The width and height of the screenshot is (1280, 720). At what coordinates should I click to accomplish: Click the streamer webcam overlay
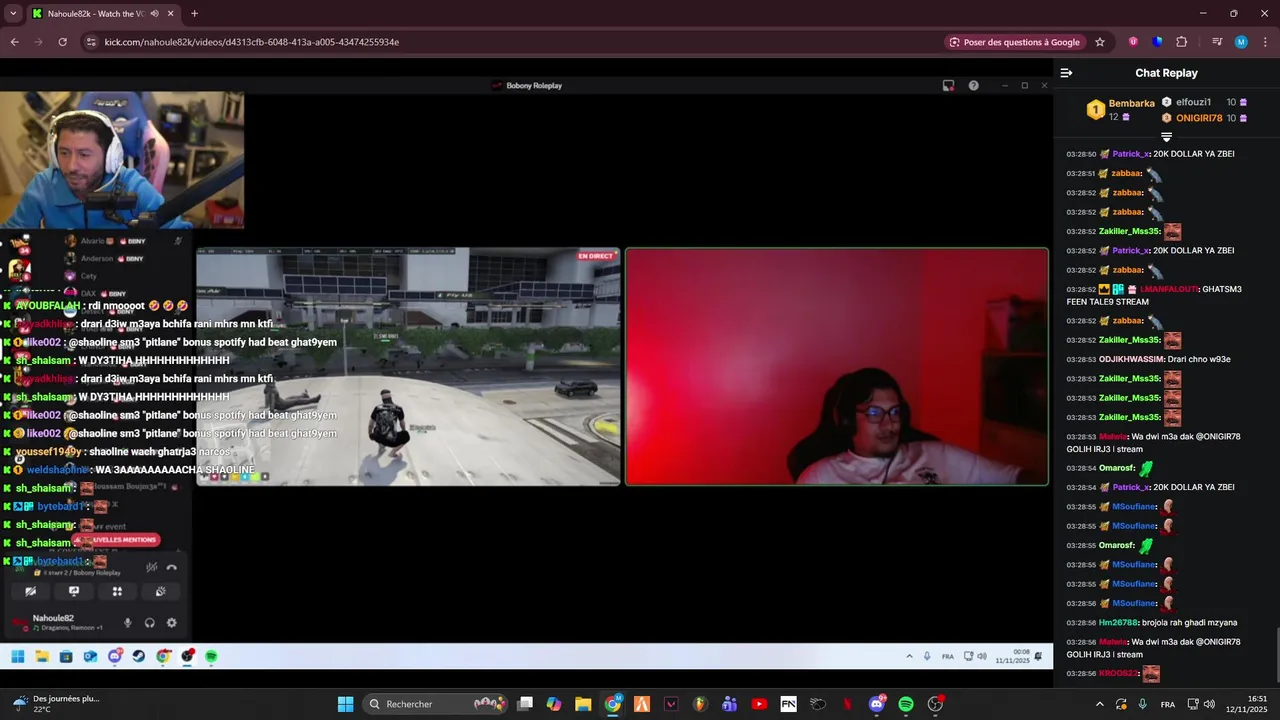pyautogui.click(x=122, y=160)
